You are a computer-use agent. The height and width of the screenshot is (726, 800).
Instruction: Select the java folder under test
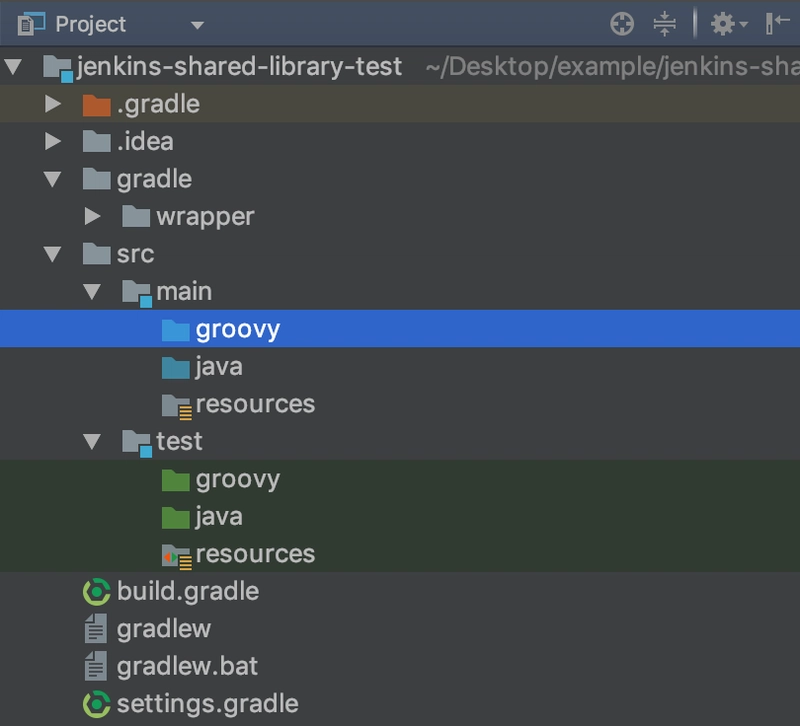click(219, 517)
